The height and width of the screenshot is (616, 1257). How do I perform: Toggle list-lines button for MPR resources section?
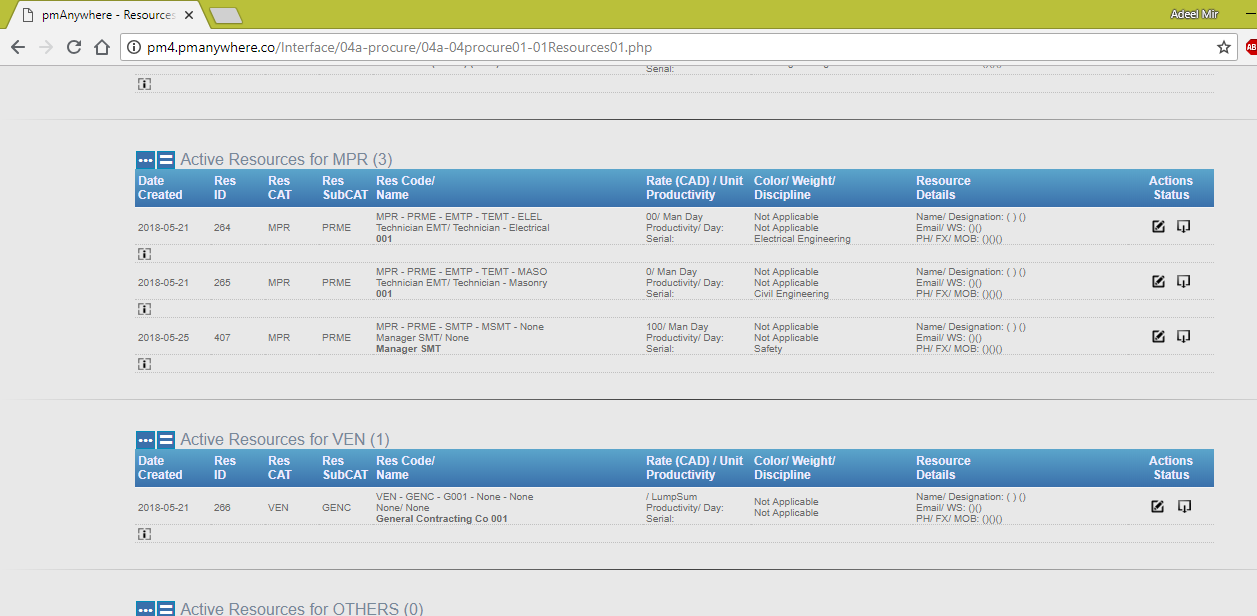166,160
